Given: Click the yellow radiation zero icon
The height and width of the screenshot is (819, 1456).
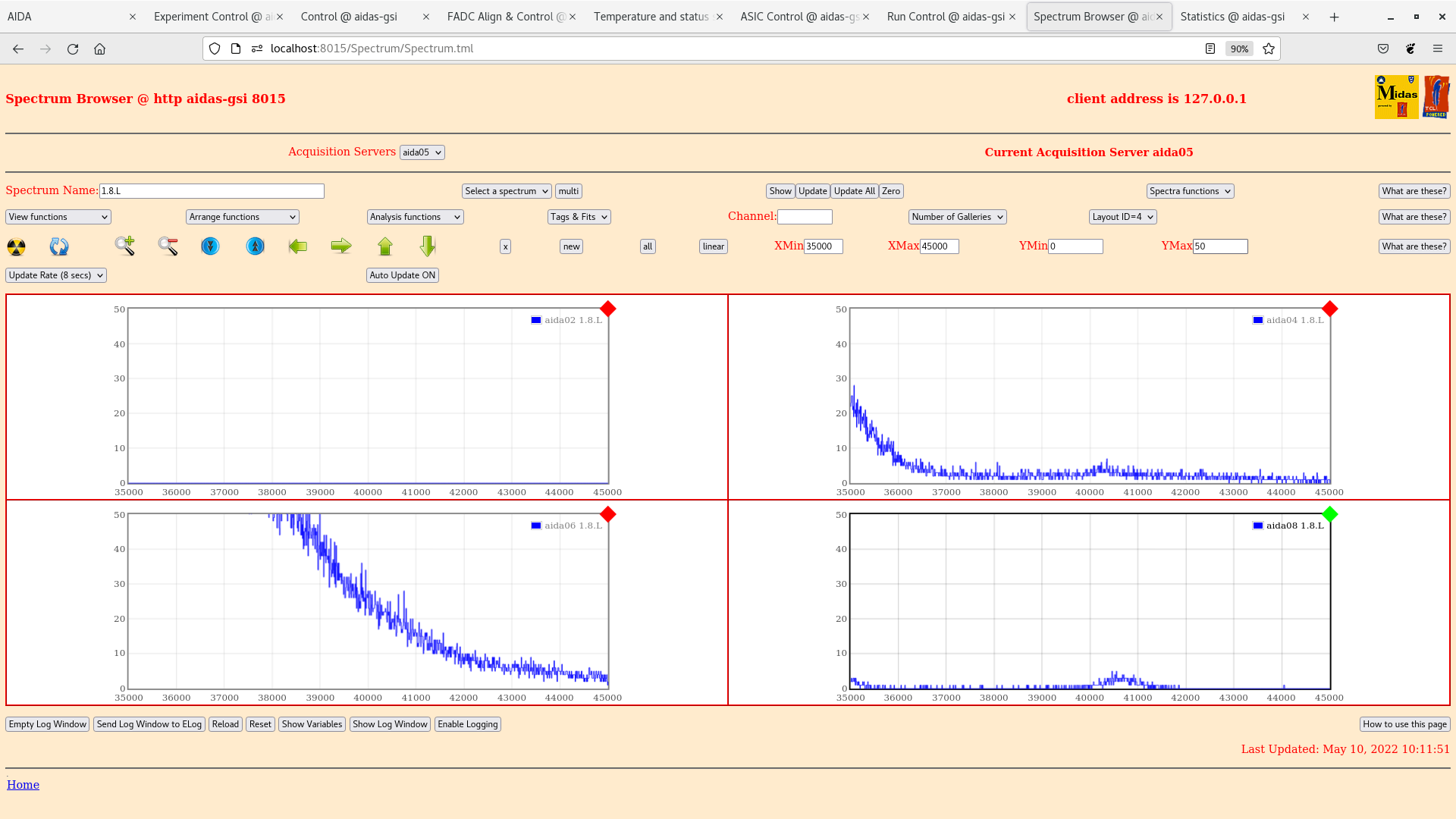Looking at the screenshot, I should point(16,246).
